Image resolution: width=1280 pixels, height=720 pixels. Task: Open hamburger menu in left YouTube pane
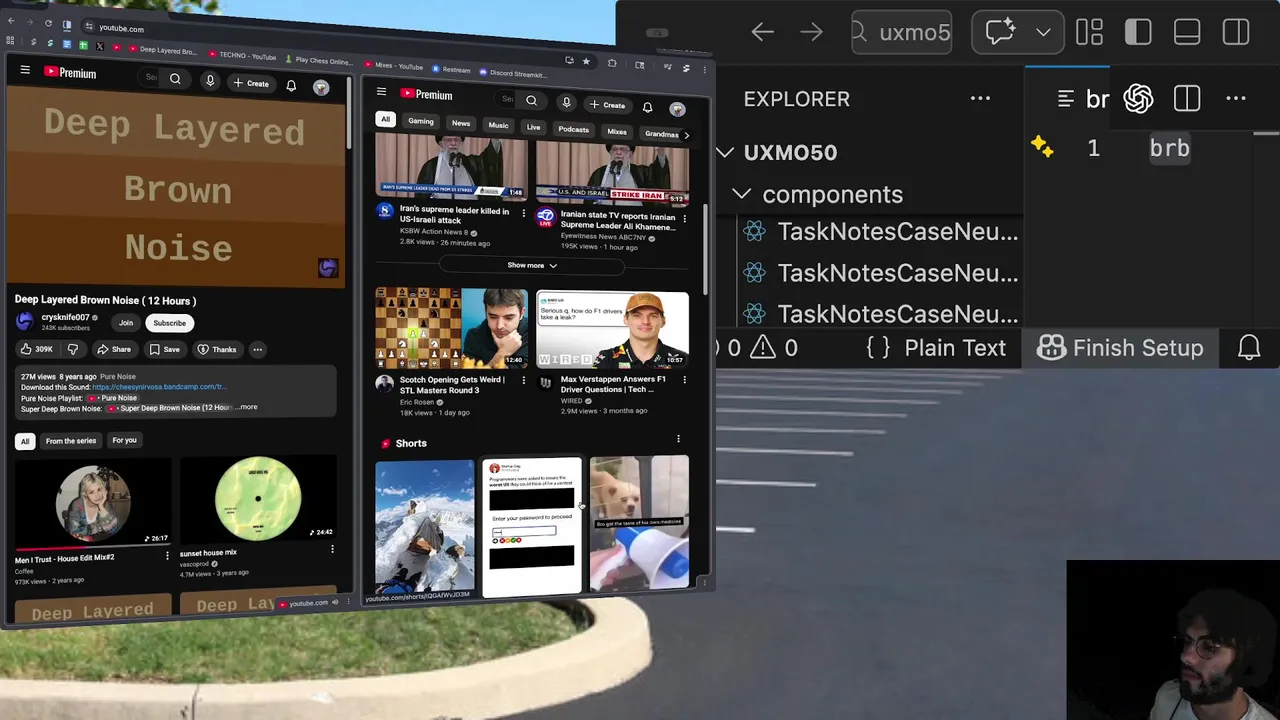click(x=25, y=70)
